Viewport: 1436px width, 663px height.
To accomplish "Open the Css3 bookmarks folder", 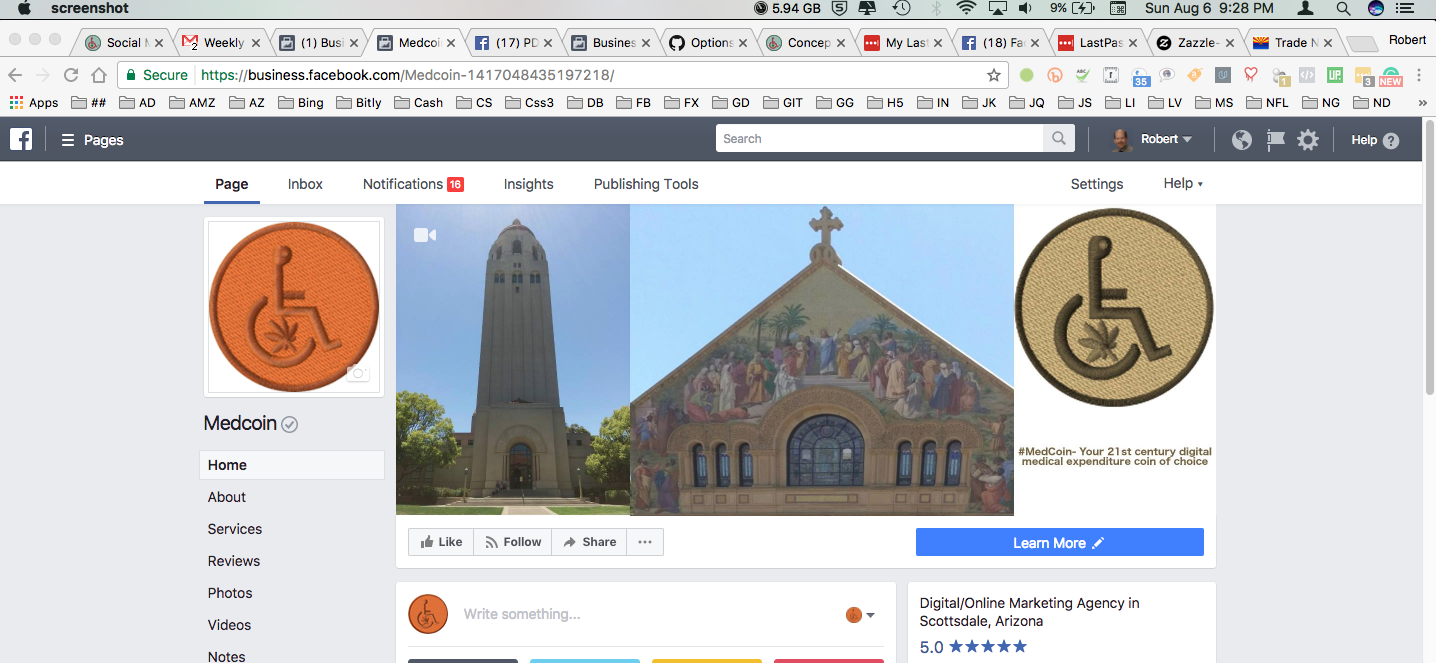I will [x=529, y=102].
